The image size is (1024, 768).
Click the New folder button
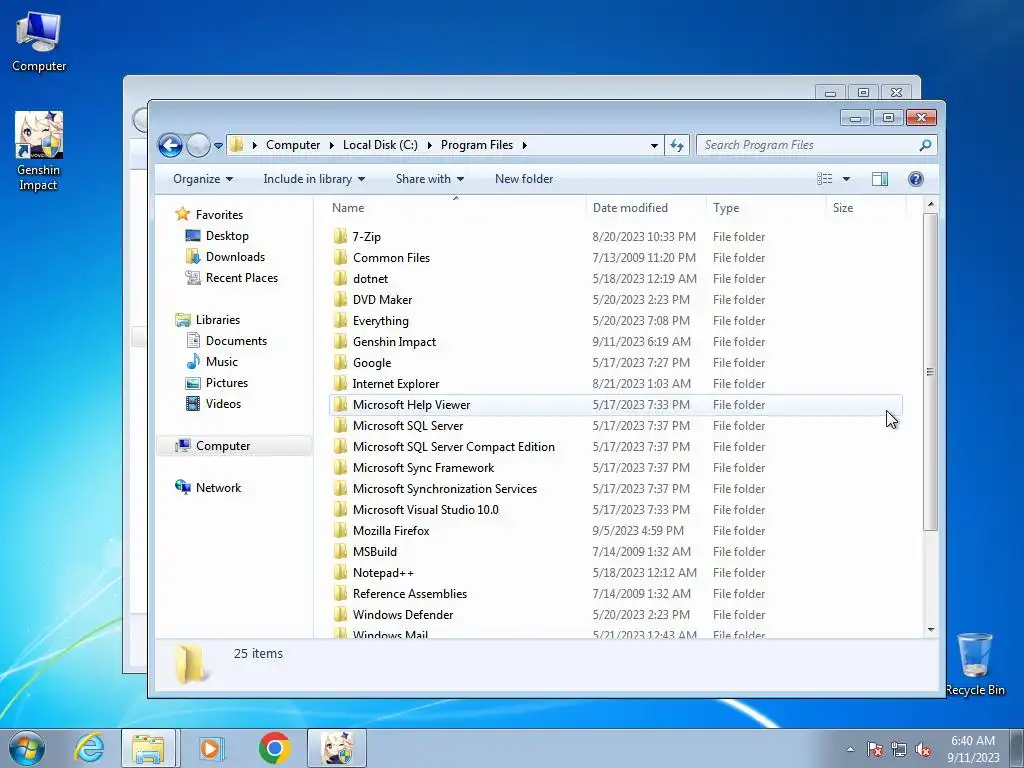[524, 179]
